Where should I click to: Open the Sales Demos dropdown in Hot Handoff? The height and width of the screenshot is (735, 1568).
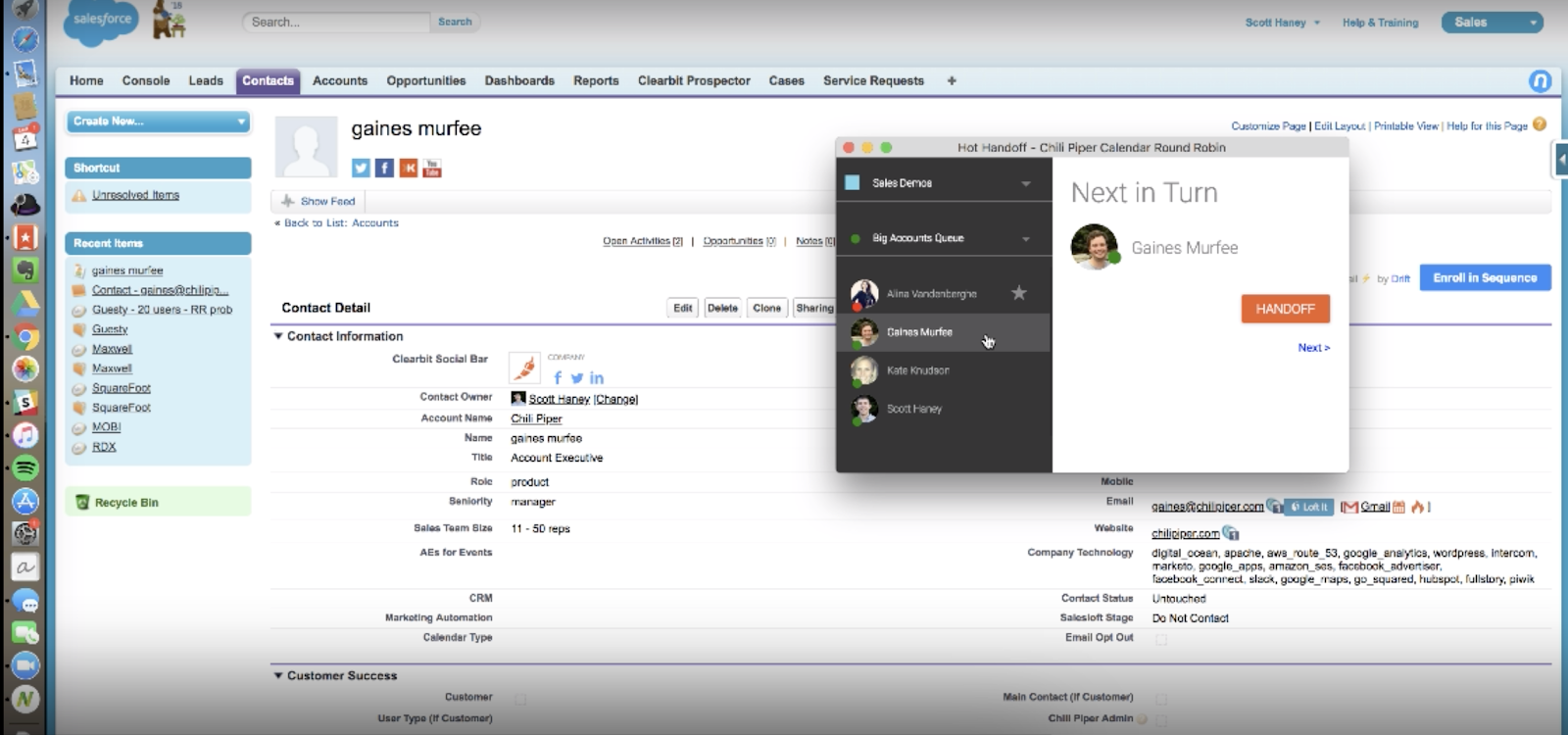943,183
